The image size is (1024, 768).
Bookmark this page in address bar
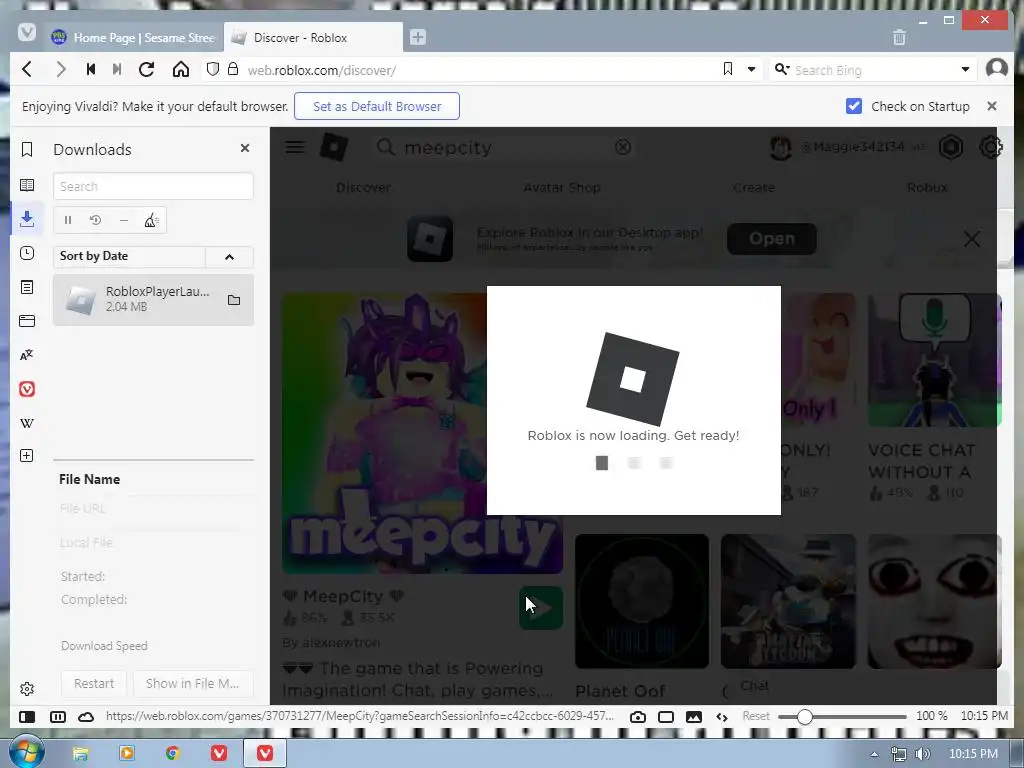click(728, 69)
